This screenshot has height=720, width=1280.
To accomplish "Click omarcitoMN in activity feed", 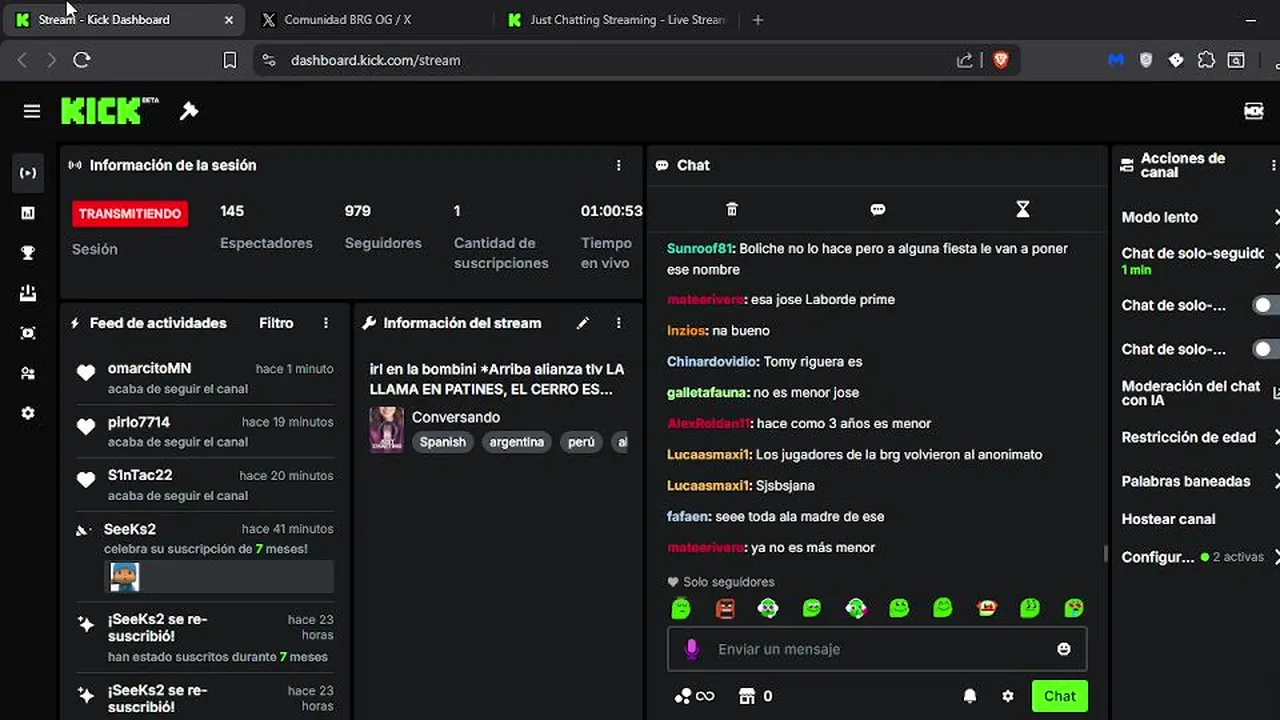I will (150, 368).
